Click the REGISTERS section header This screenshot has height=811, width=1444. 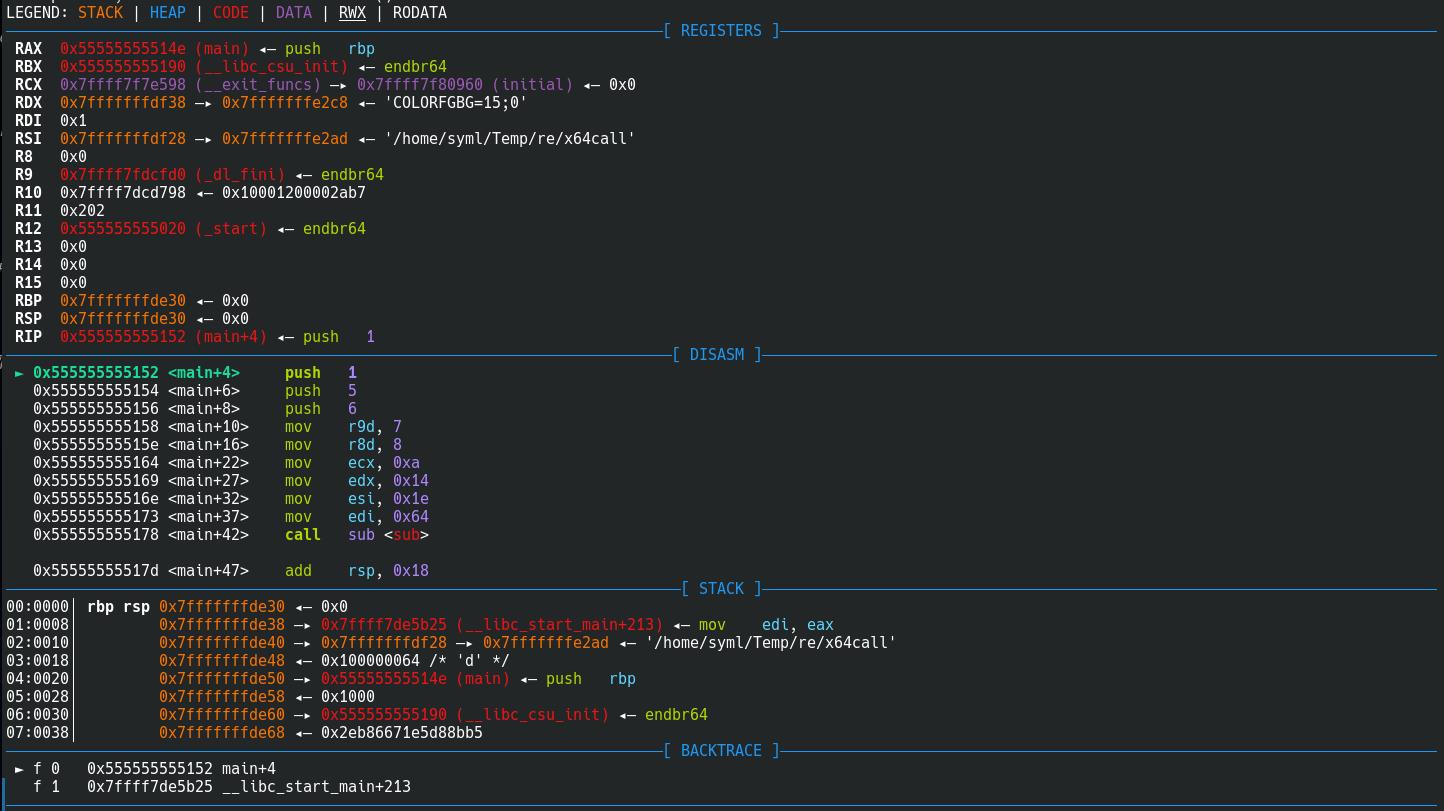(720, 31)
